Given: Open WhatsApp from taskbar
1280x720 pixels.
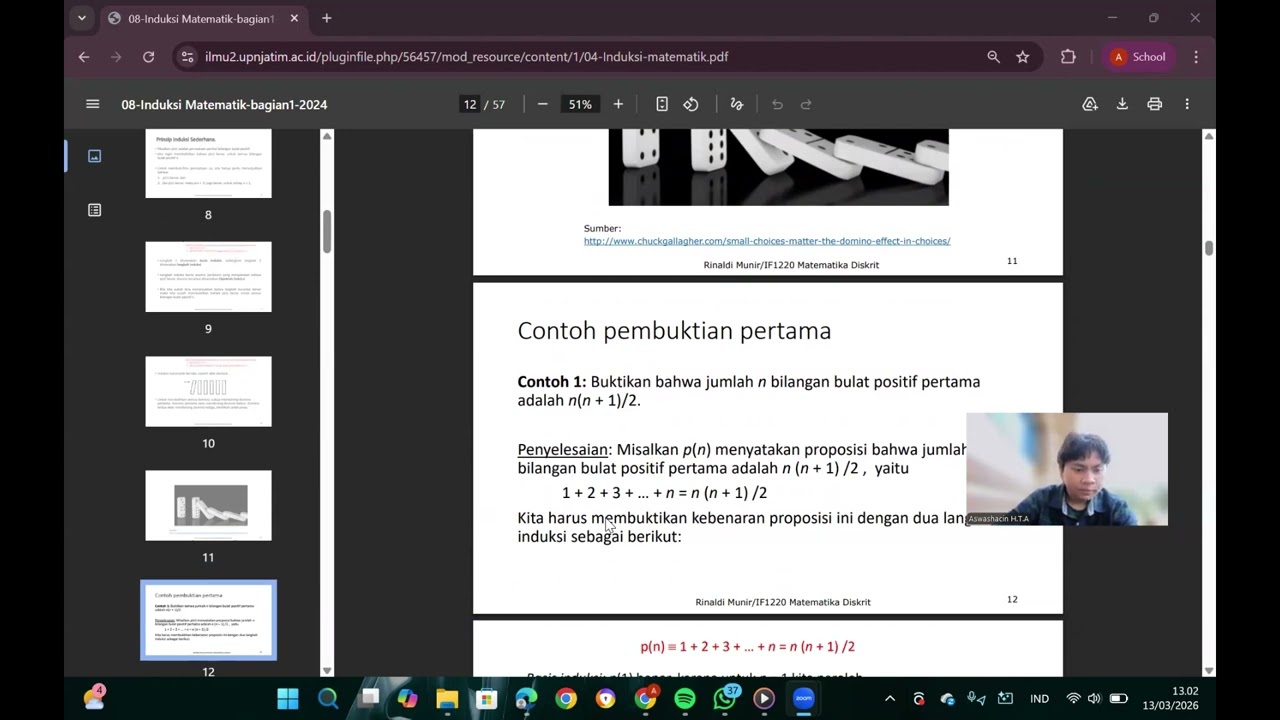Looking at the screenshot, I should [x=725, y=698].
